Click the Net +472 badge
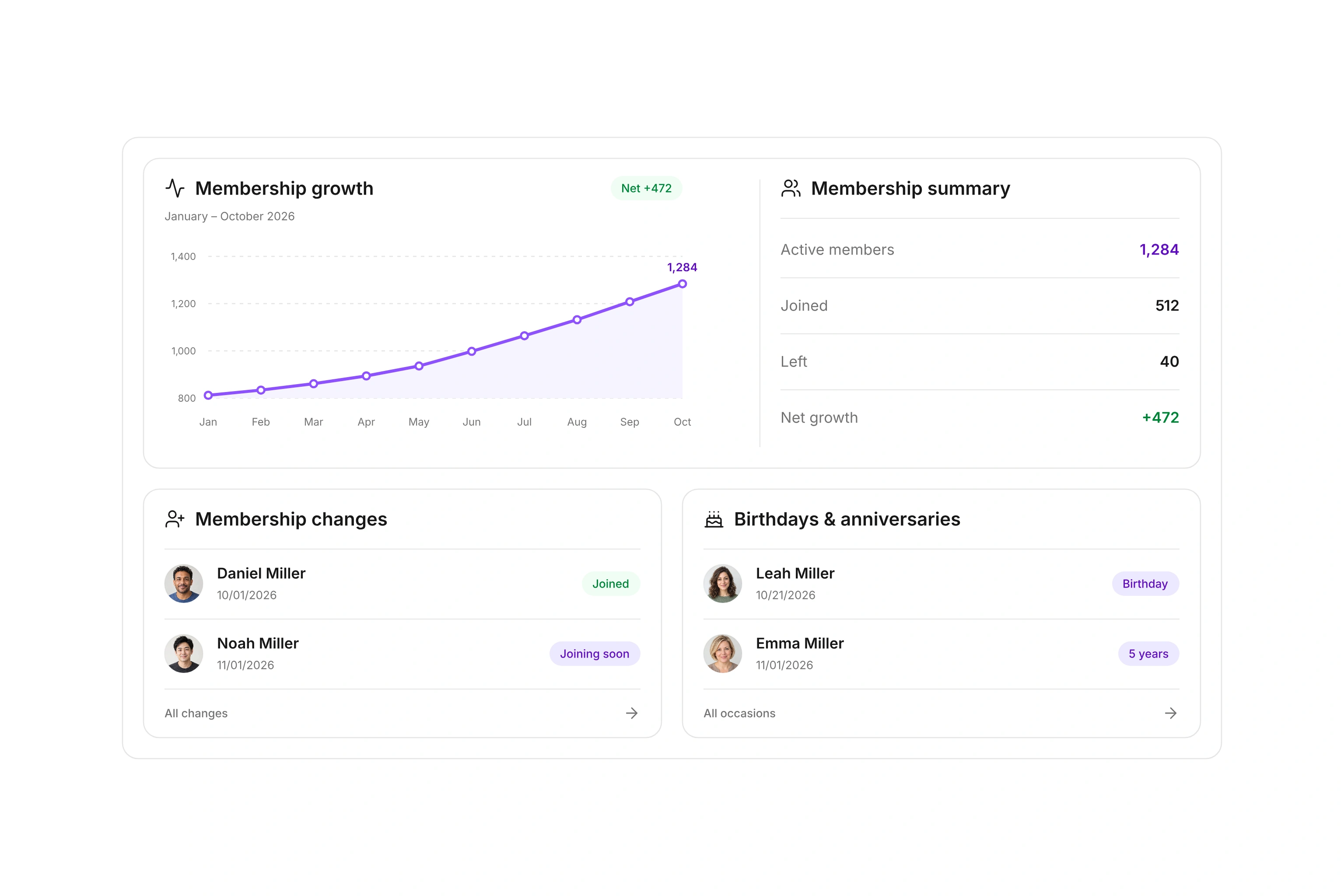1344x896 pixels. [646, 188]
